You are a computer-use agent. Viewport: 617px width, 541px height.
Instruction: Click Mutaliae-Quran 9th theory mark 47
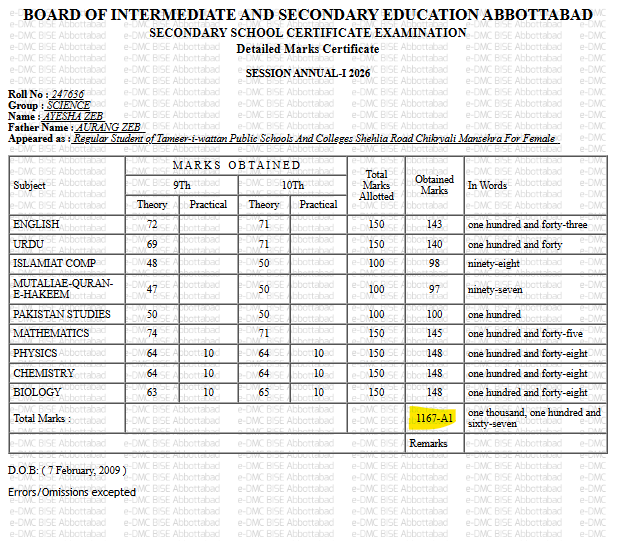[x=152, y=289]
